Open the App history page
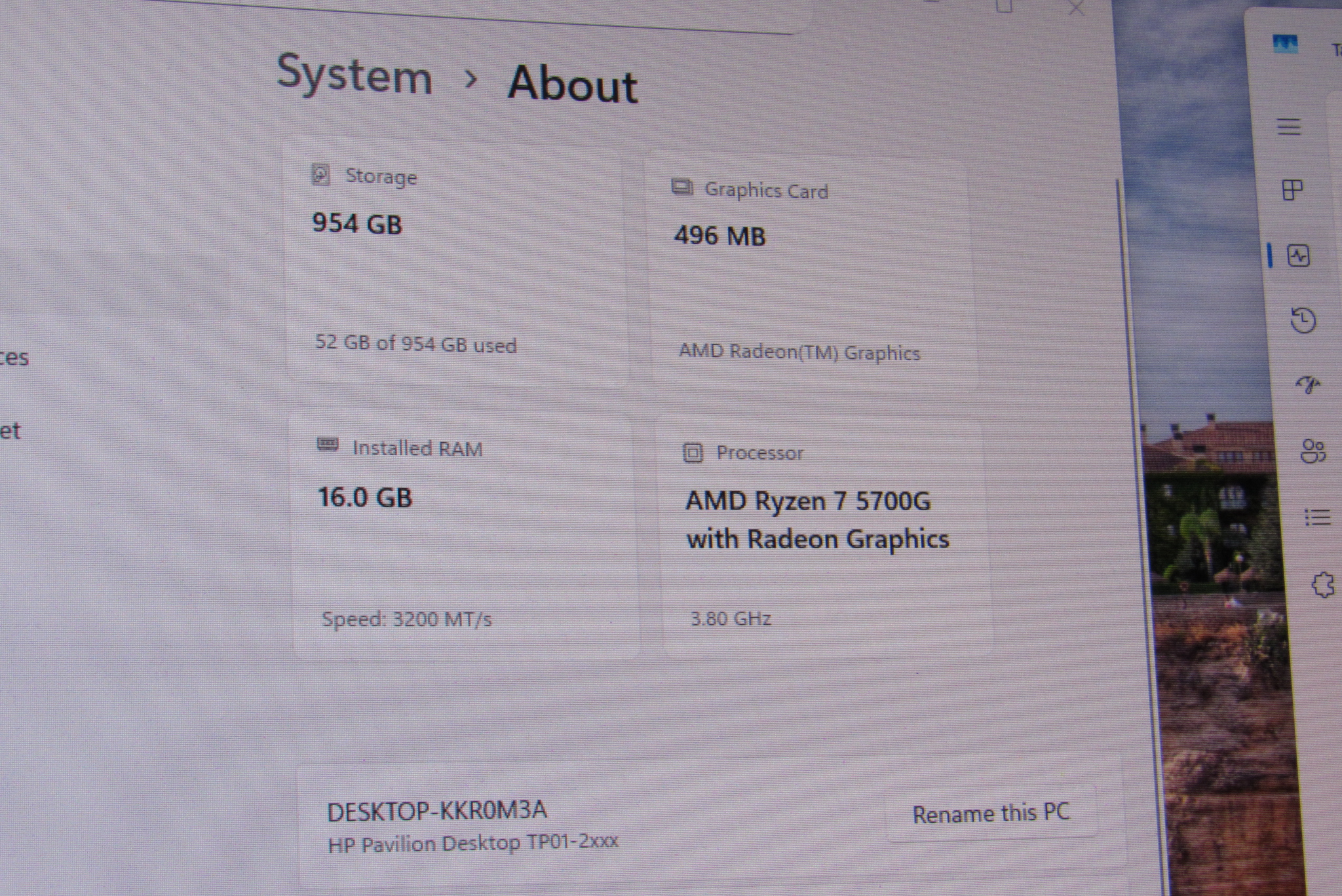The width and height of the screenshot is (1342, 896). [x=1303, y=320]
